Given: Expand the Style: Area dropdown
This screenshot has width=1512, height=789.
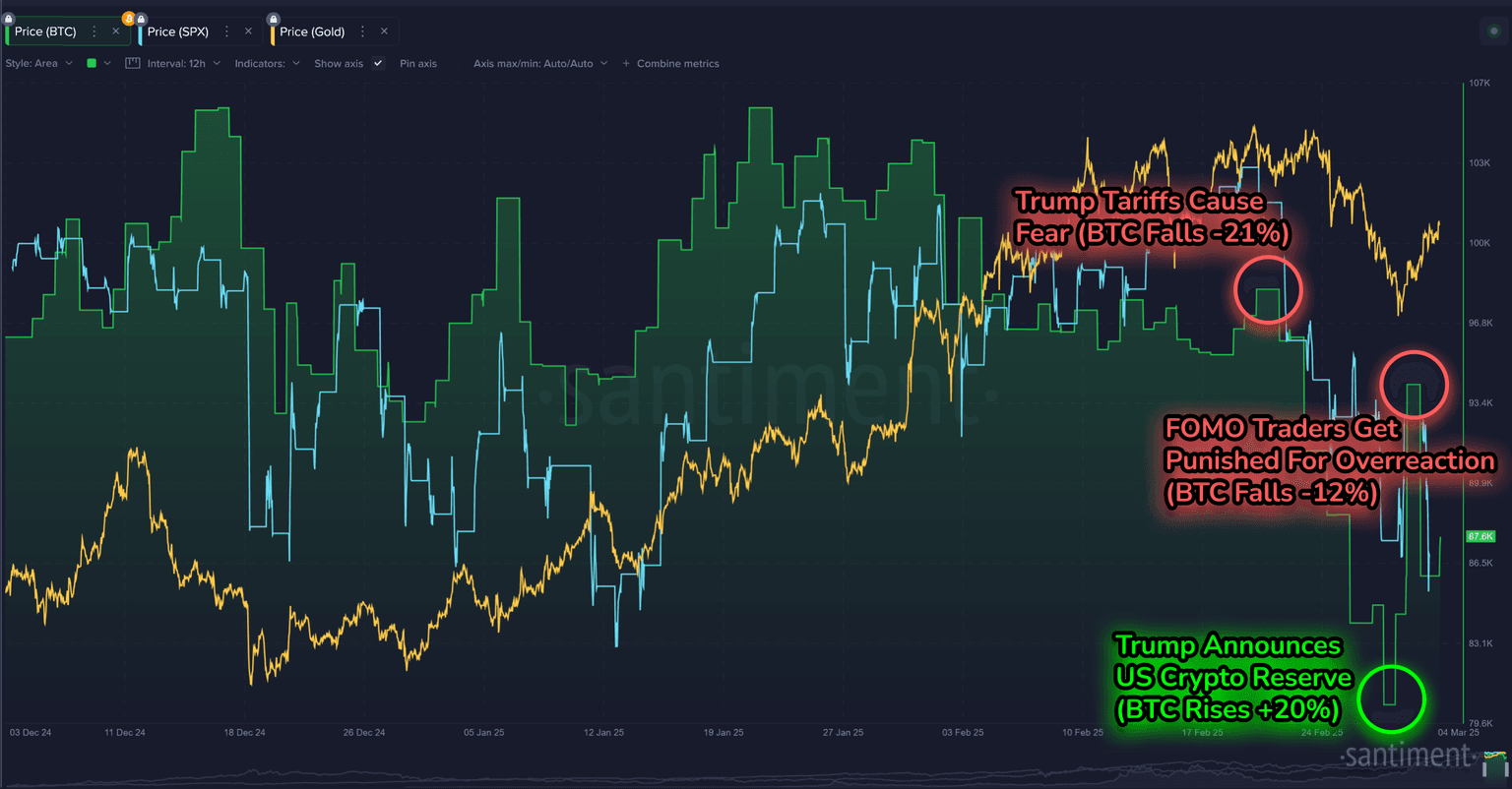Looking at the screenshot, I should 38,63.
